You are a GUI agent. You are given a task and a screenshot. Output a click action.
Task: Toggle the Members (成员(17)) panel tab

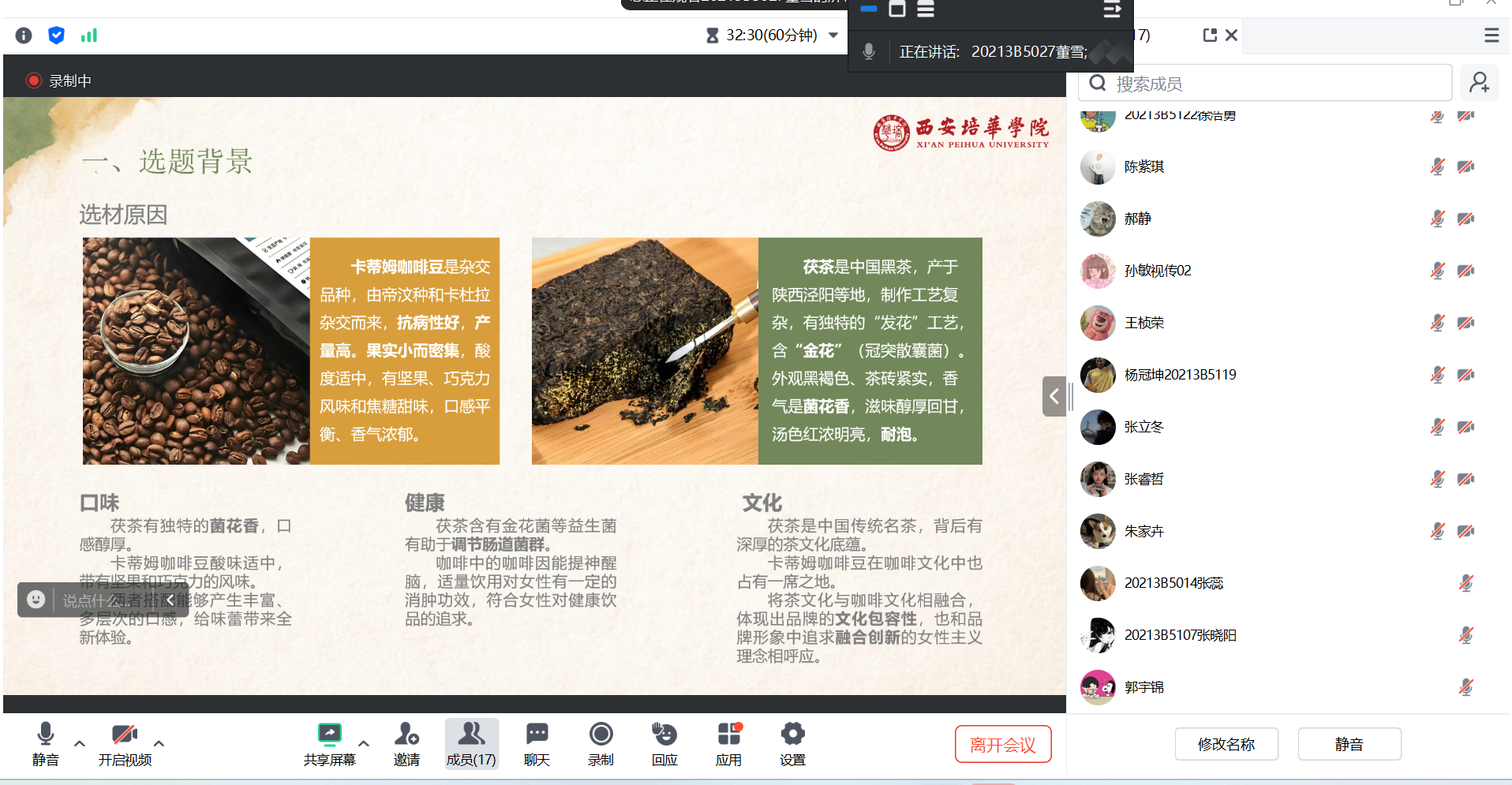coord(471,743)
